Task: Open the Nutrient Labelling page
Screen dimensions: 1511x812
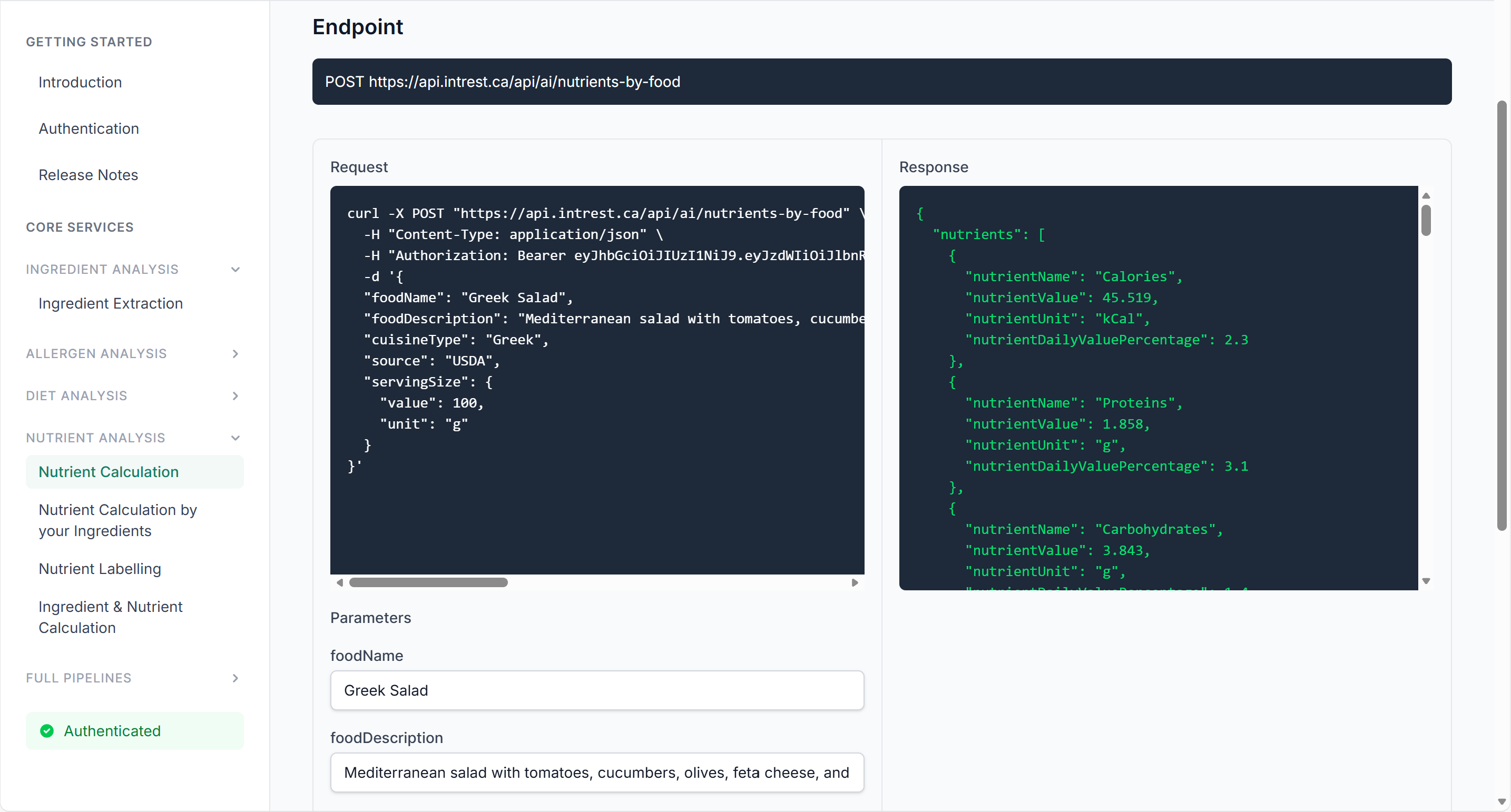Action: click(99, 569)
